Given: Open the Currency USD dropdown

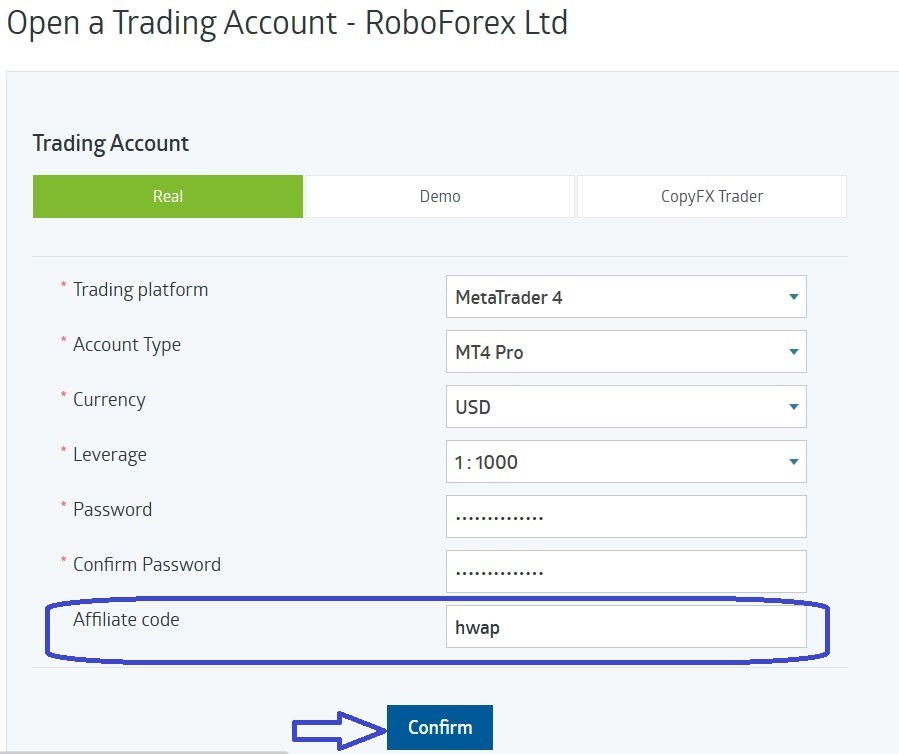Looking at the screenshot, I should pyautogui.click(x=625, y=407).
